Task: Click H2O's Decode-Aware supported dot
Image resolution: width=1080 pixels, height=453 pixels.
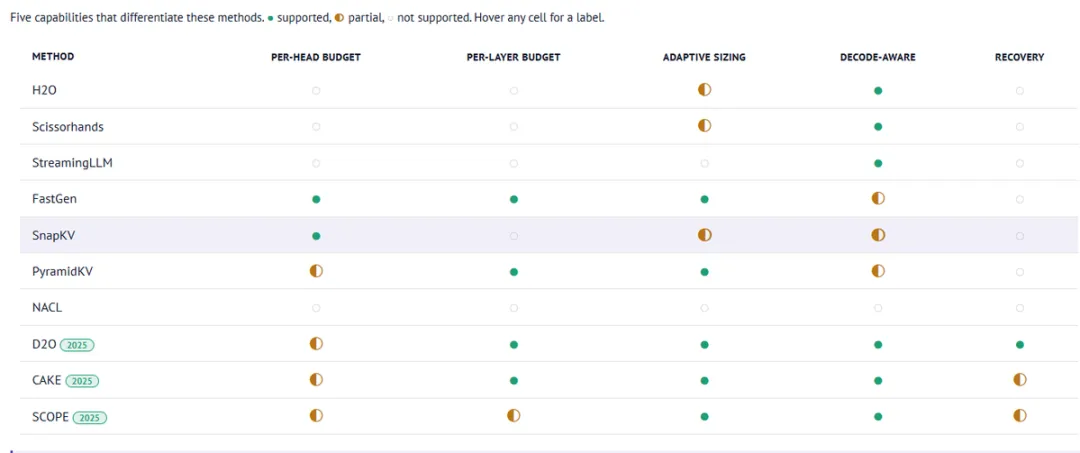Action: [878, 90]
